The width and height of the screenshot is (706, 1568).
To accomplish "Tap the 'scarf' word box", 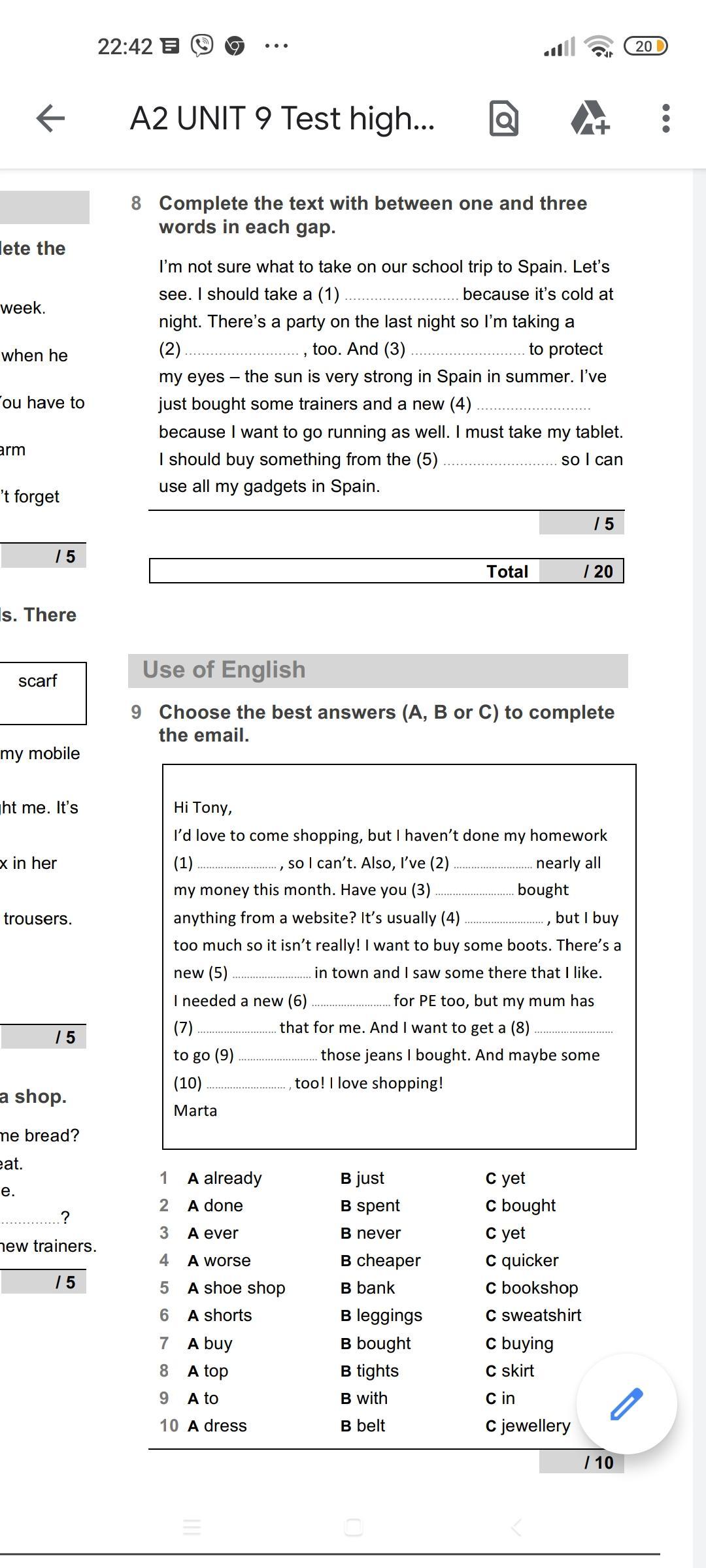I will (x=38, y=681).
